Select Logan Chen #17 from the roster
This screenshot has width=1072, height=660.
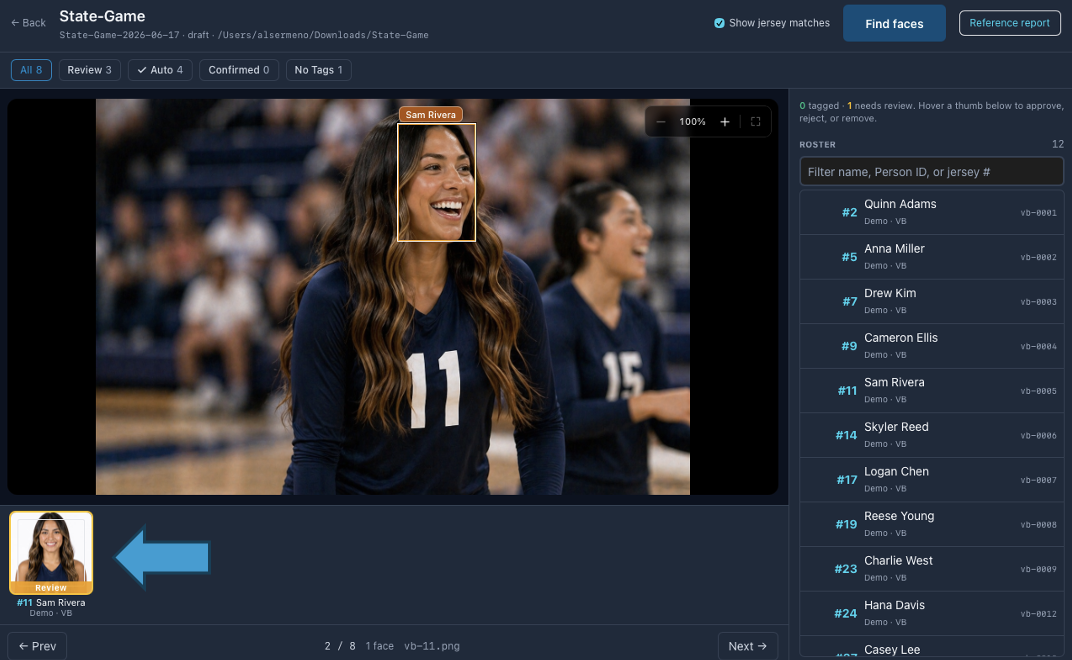tap(931, 479)
